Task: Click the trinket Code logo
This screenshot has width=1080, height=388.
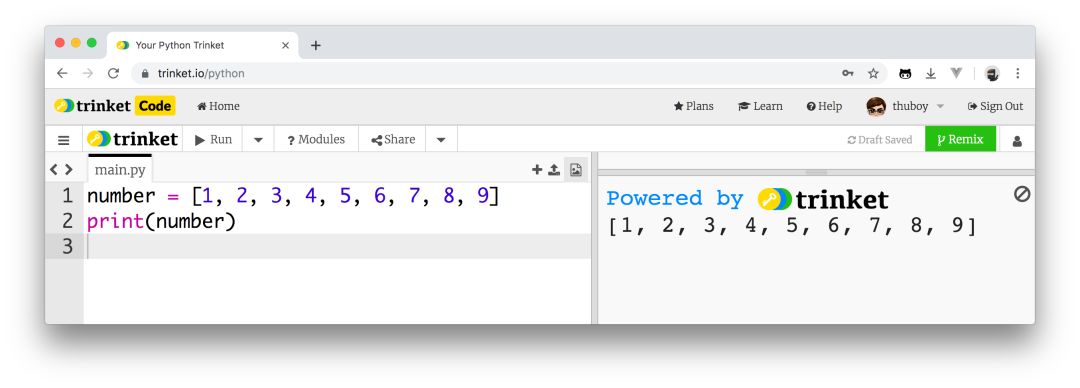Action: click(114, 106)
